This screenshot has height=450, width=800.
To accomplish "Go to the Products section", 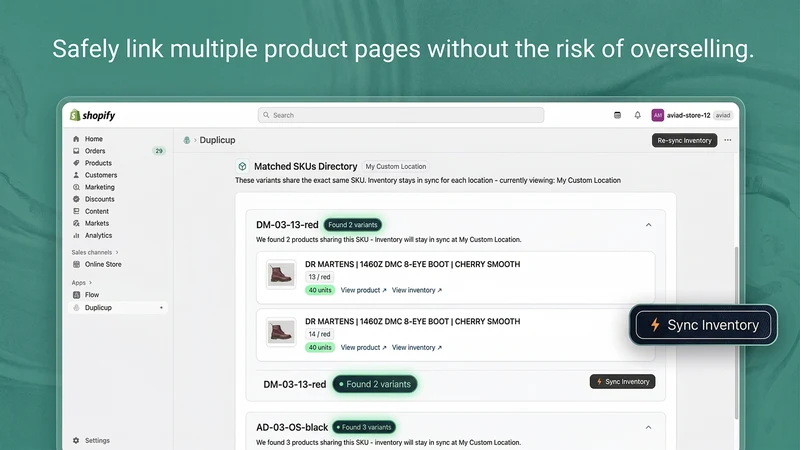I will (x=98, y=163).
